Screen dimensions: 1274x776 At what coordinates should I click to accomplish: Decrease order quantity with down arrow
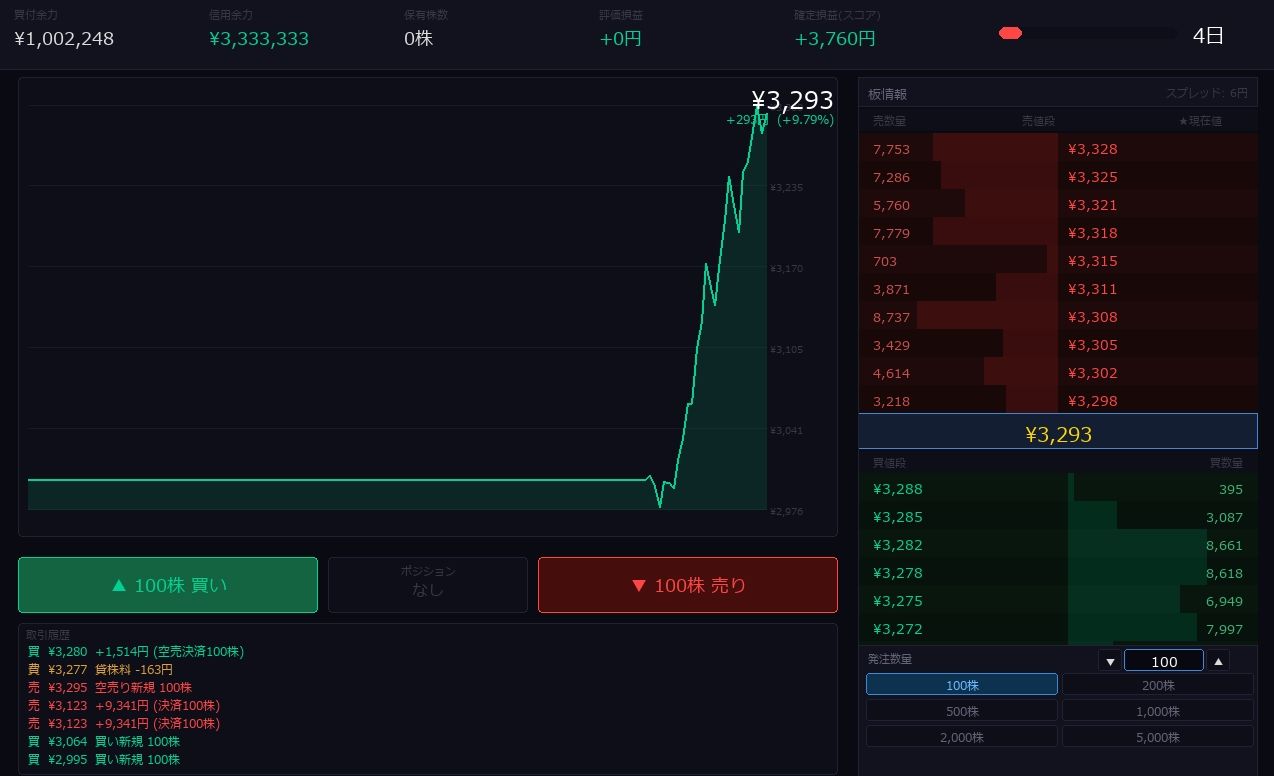[x=1110, y=661]
